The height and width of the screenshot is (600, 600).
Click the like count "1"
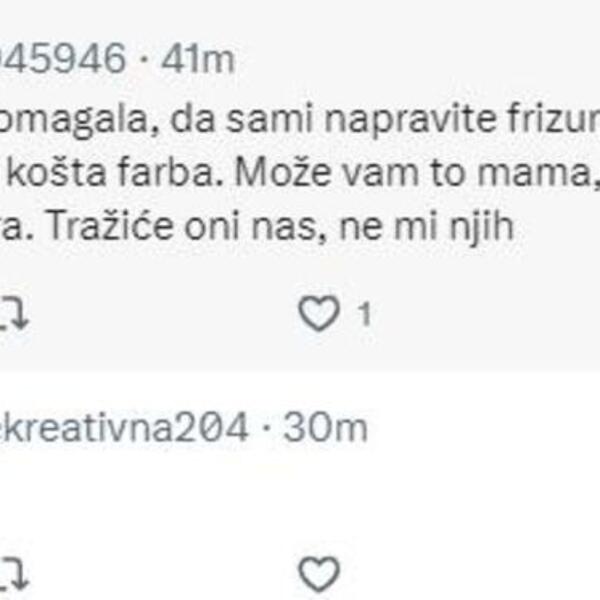(x=365, y=316)
